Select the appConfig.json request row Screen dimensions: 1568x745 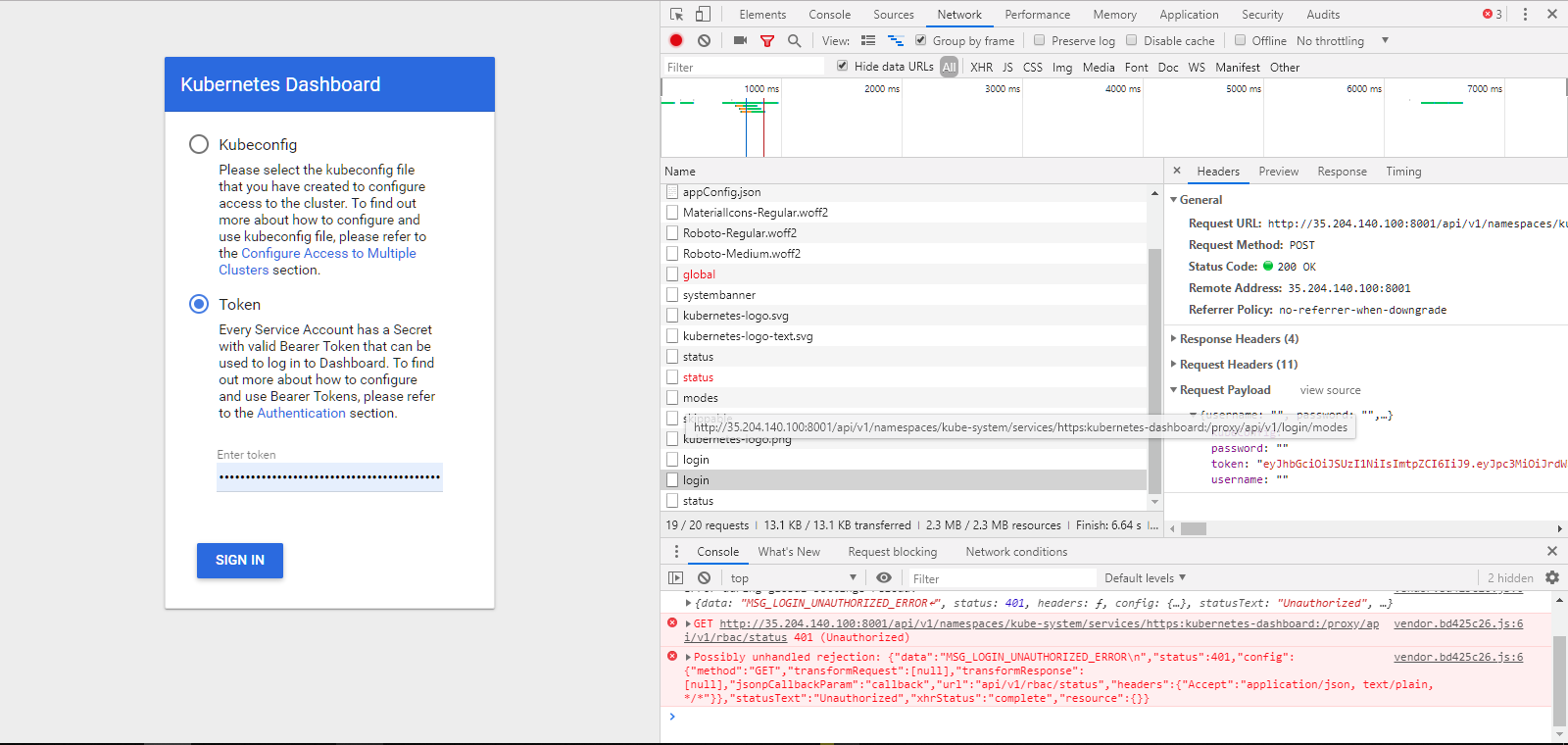904,192
